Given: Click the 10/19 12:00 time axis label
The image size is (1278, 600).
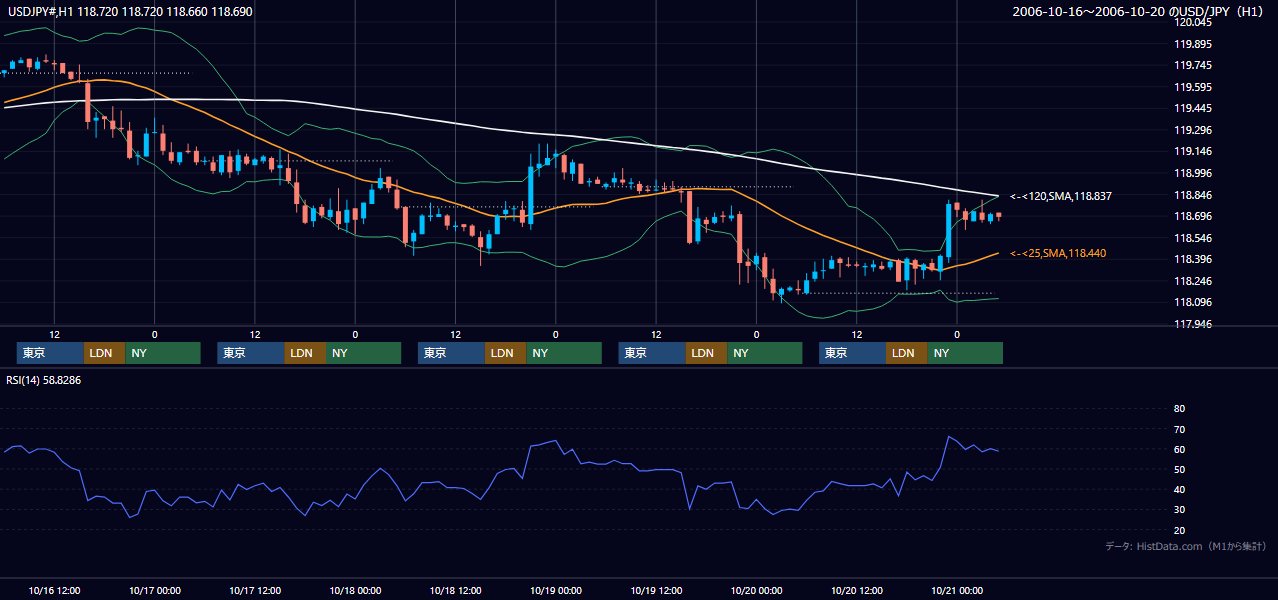Looking at the screenshot, I should click(656, 590).
